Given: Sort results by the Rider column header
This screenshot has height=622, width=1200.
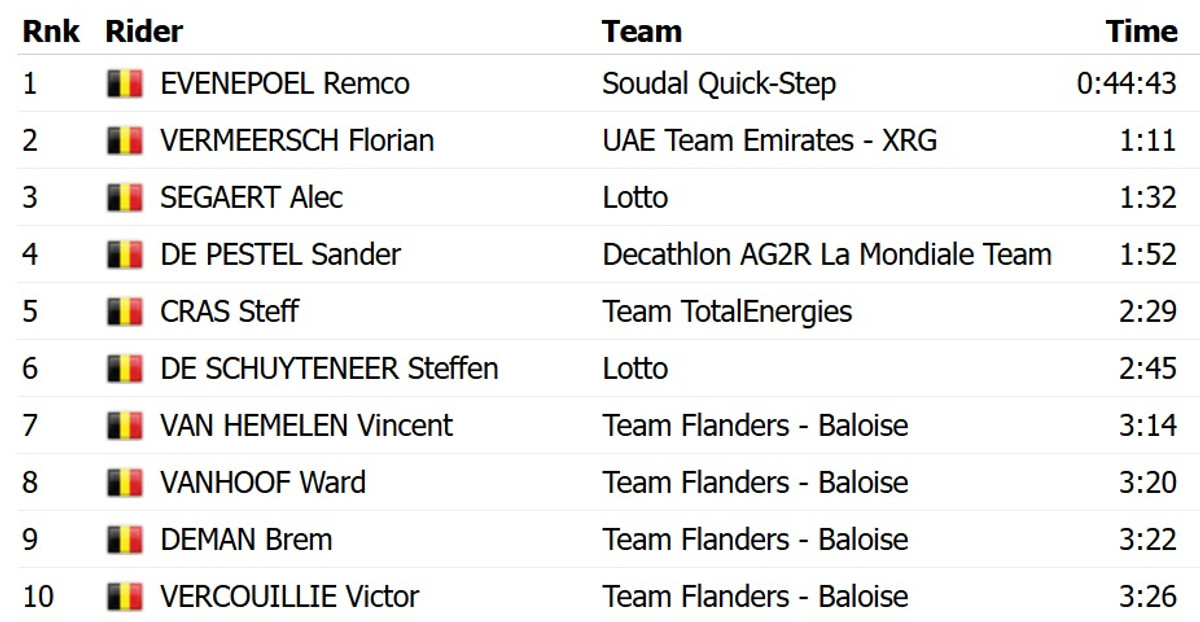Looking at the screenshot, I should tap(144, 32).
